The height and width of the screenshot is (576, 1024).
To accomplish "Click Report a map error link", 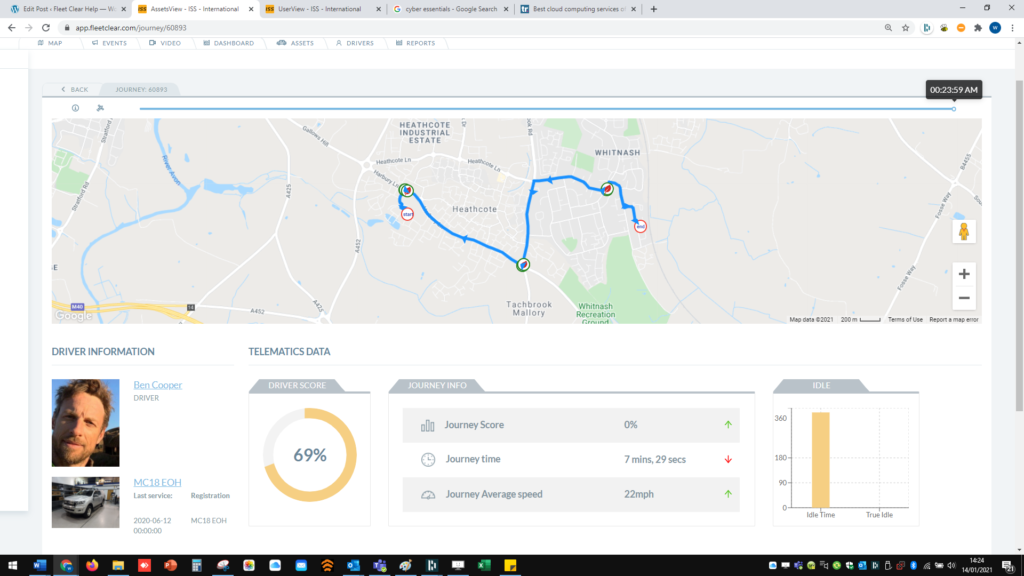I will [x=953, y=319].
